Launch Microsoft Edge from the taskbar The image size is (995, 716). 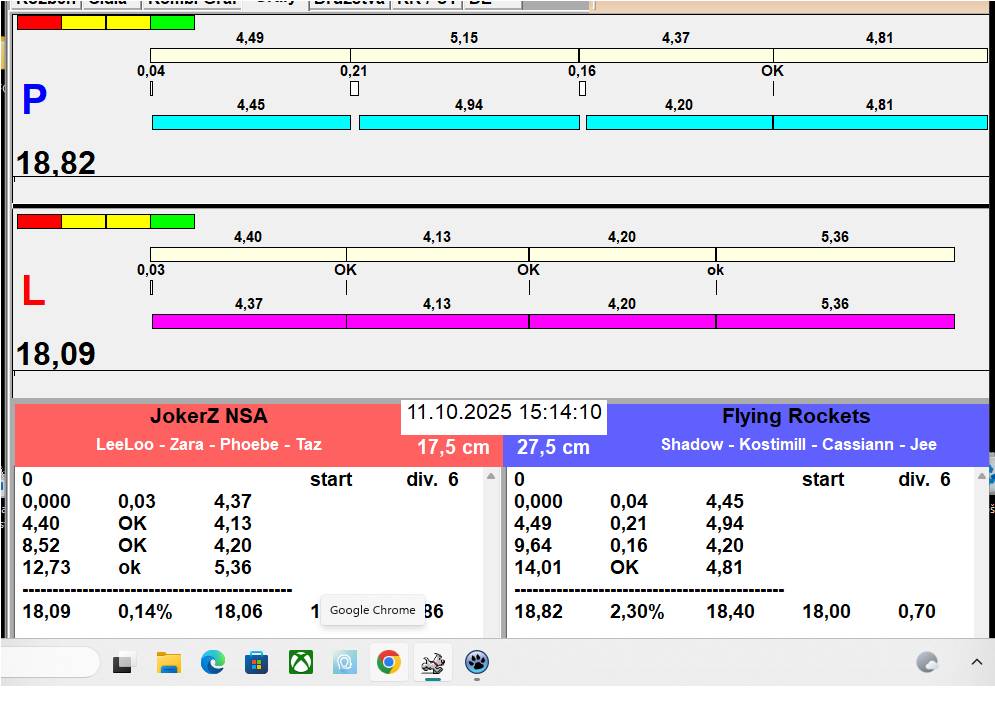tap(213, 662)
